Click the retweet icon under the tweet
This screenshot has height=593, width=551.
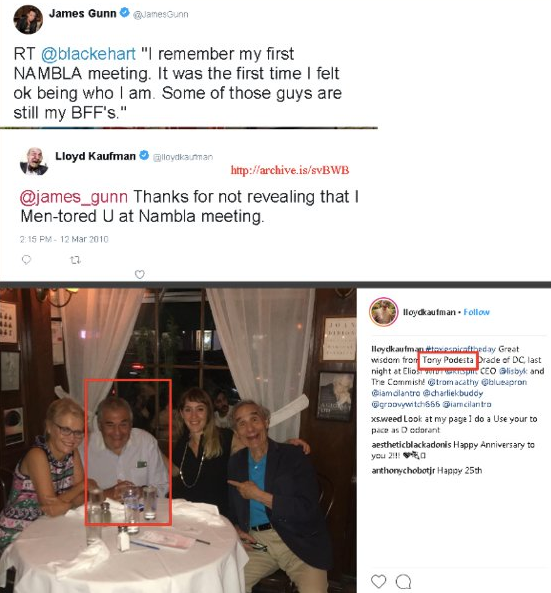pyautogui.click(x=75, y=260)
